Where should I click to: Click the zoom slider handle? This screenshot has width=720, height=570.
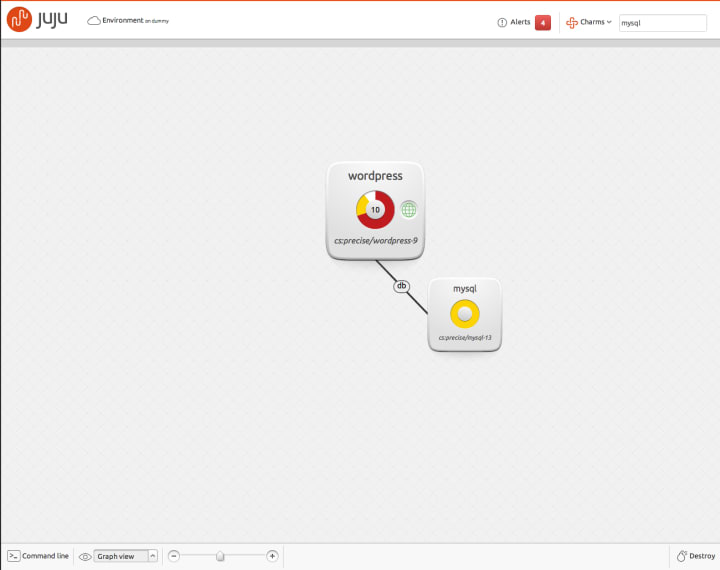click(x=220, y=556)
